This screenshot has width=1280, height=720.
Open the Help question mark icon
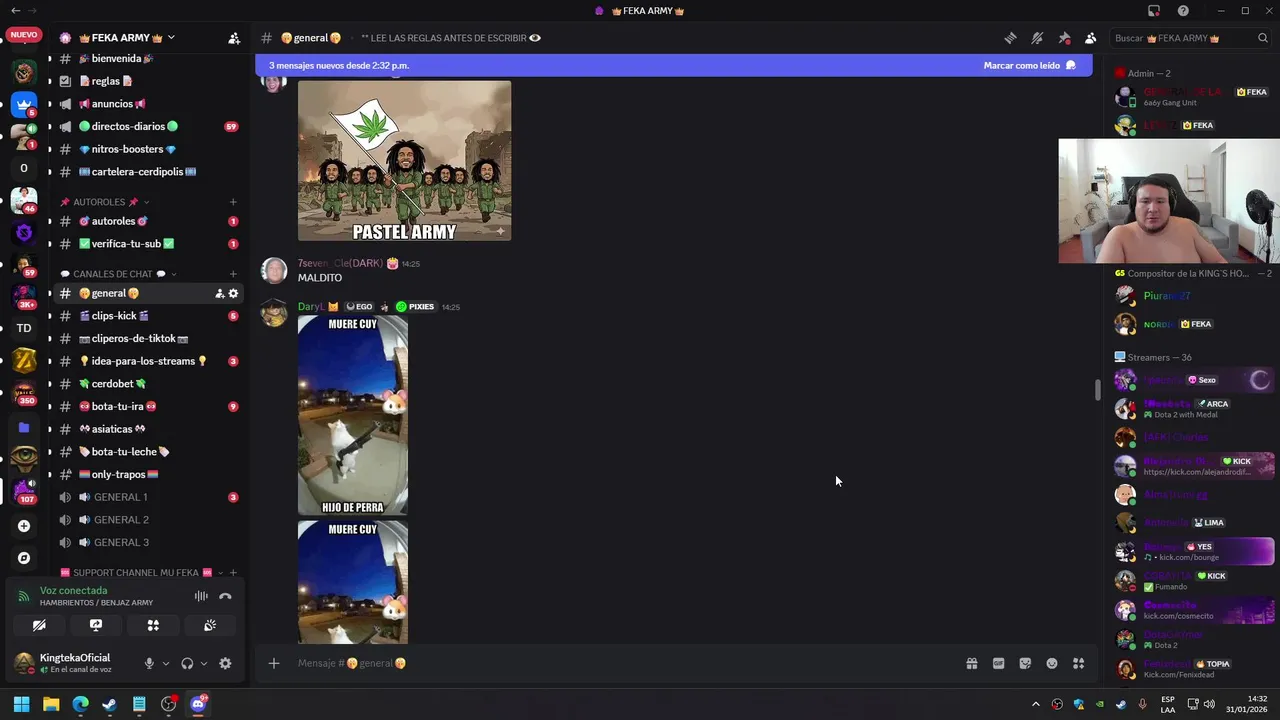(x=1183, y=11)
